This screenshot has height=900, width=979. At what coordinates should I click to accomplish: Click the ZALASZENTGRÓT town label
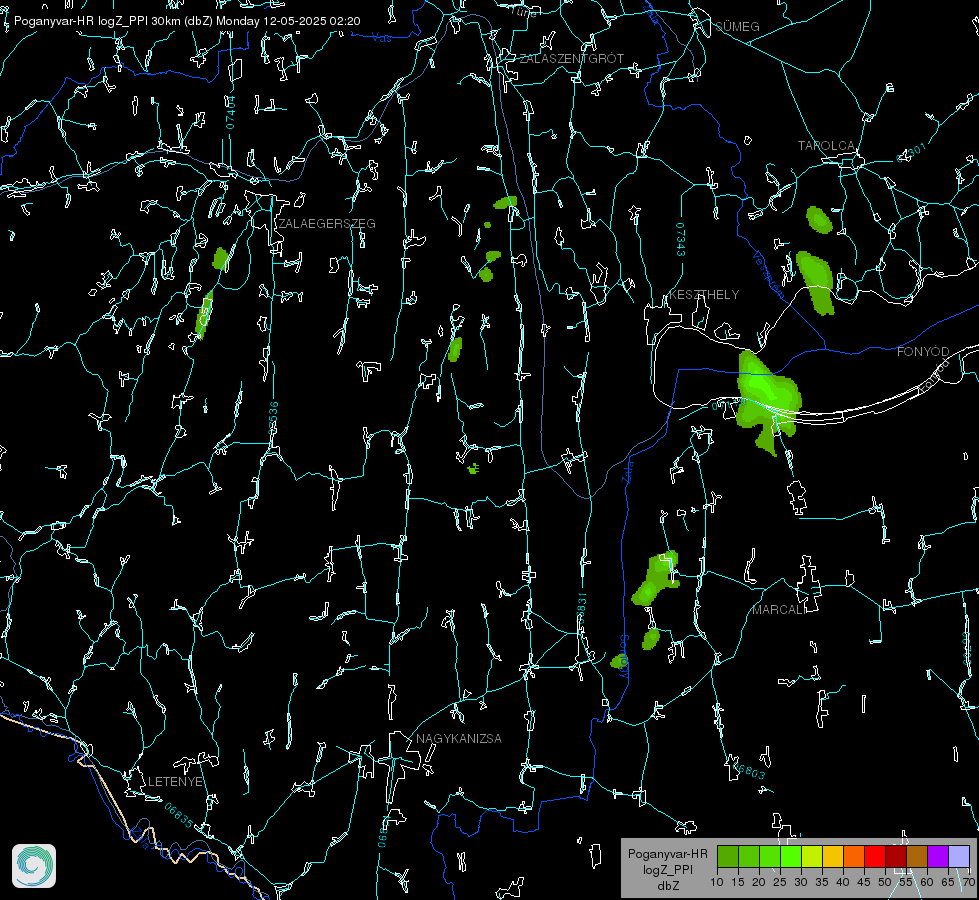(x=571, y=58)
